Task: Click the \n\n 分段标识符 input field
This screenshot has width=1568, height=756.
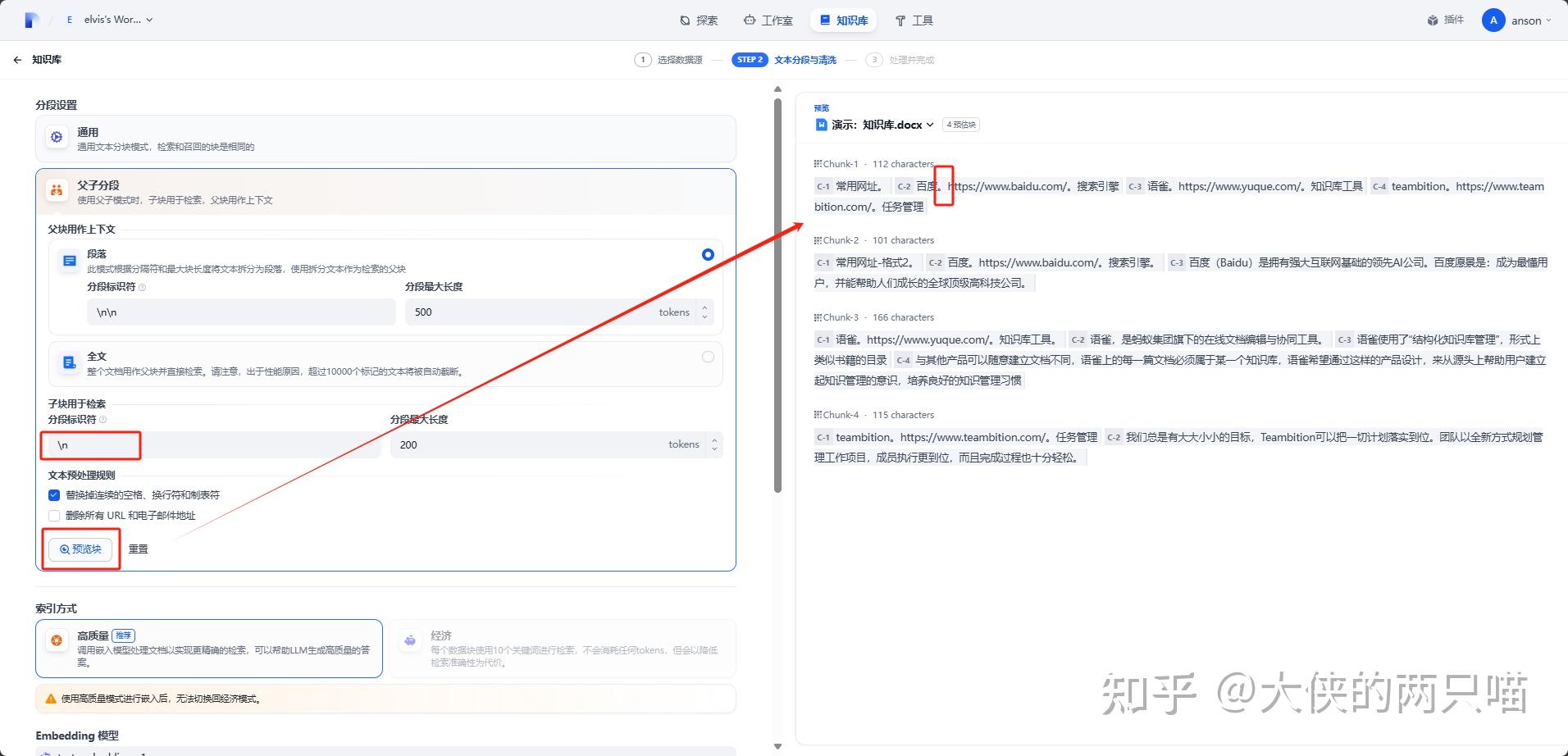Action: click(x=240, y=312)
